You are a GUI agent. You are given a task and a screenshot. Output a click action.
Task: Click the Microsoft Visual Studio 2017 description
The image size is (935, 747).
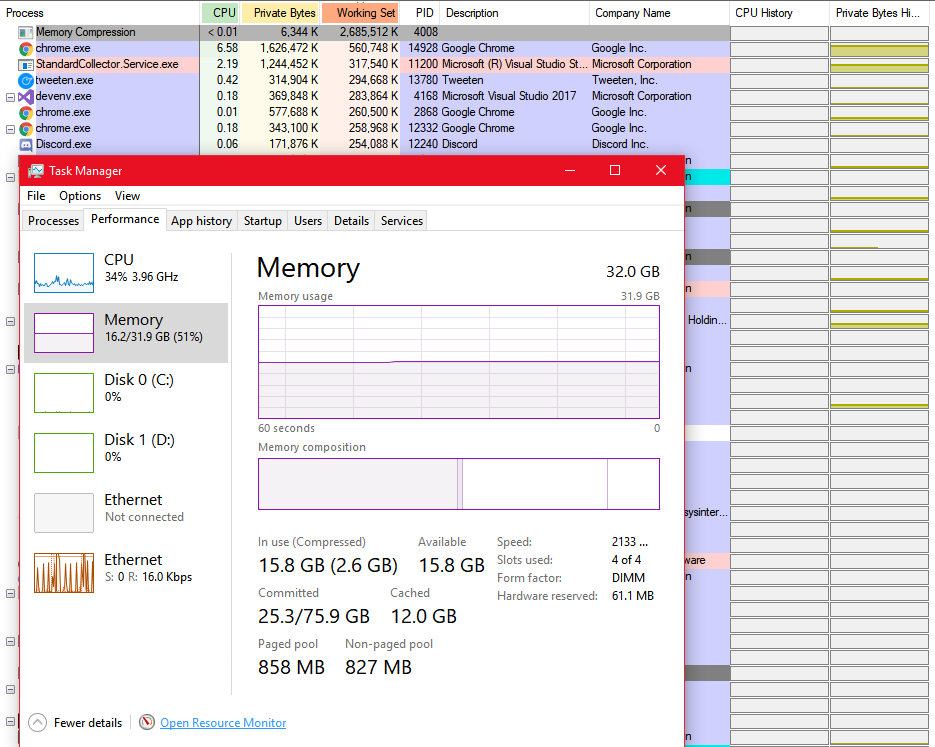click(509, 97)
